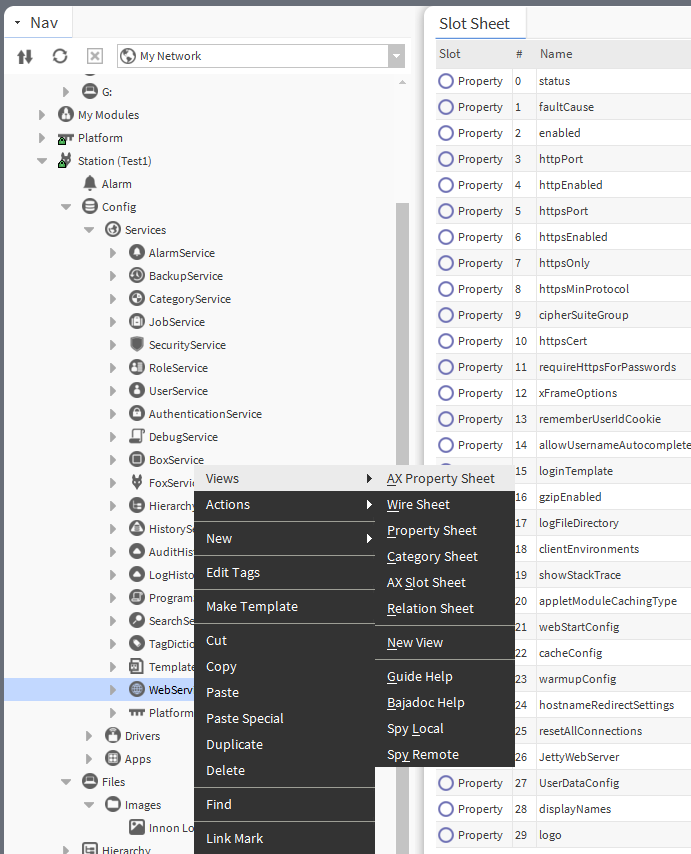The width and height of the screenshot is (691, 854).
Task: Click the Alarm bell icon in tree
Action: click(x=90, y=184)
